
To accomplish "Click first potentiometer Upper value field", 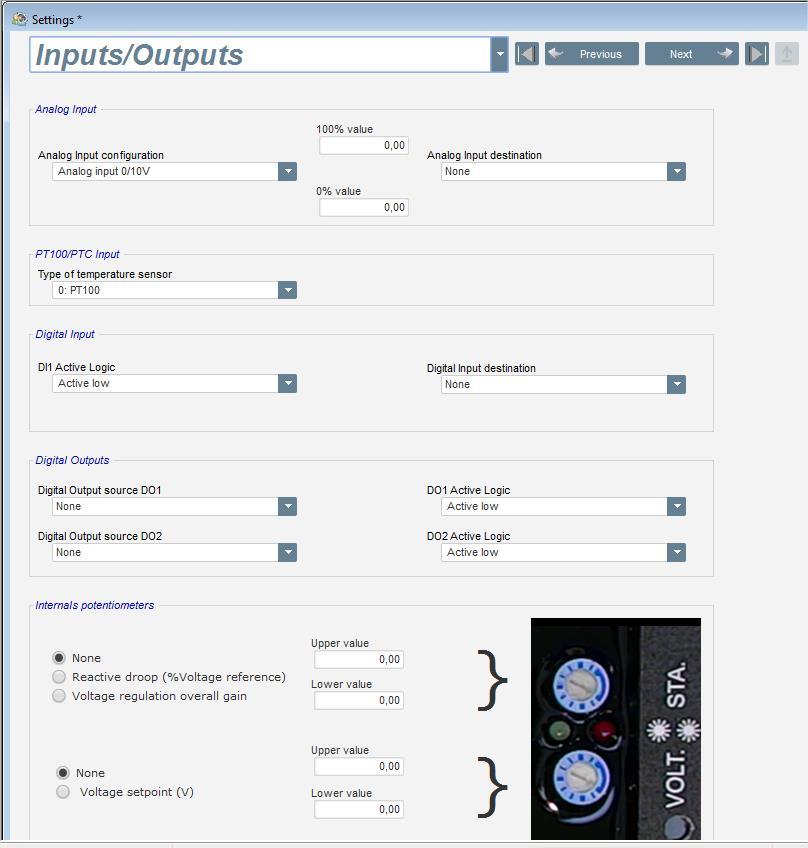I will point(359,659).
